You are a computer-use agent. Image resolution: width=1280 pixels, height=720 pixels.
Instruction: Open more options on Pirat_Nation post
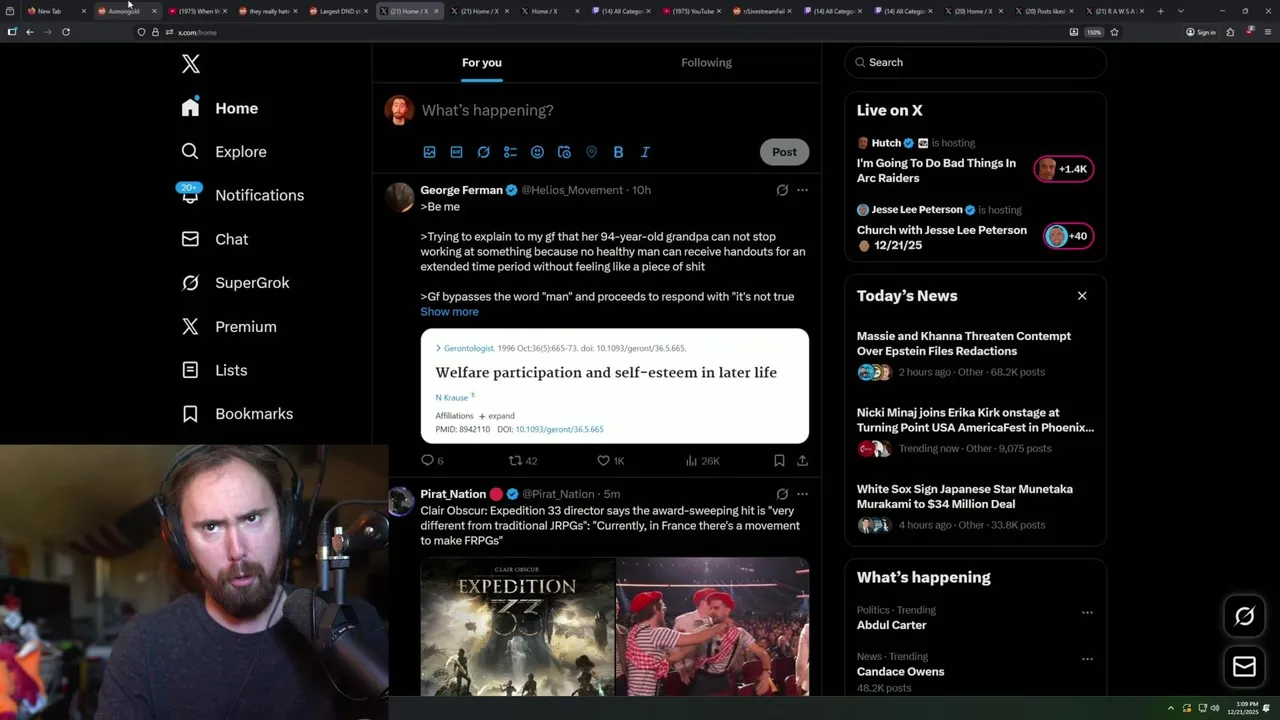point(802,494)
